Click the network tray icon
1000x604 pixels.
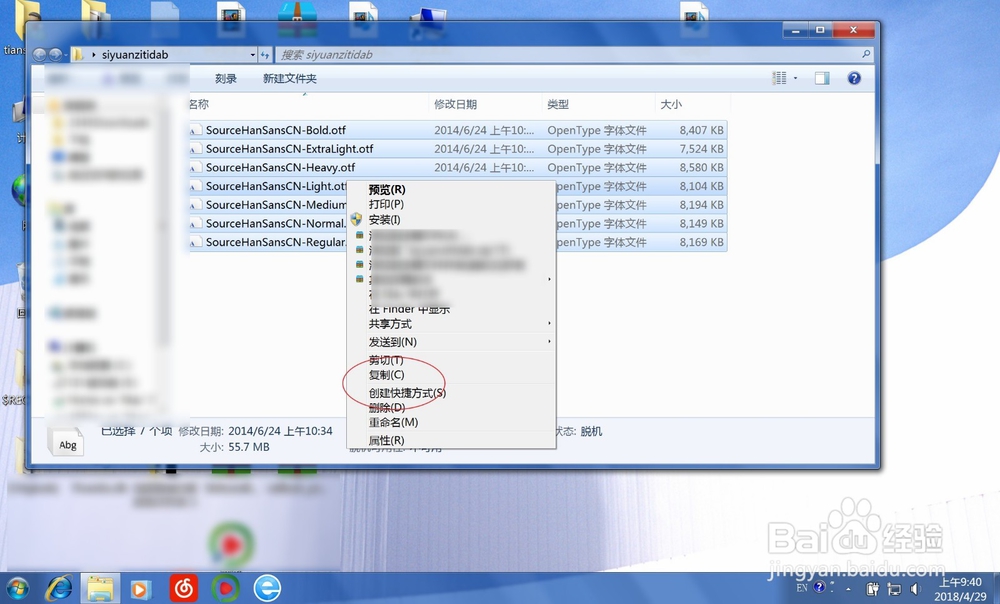895,589
